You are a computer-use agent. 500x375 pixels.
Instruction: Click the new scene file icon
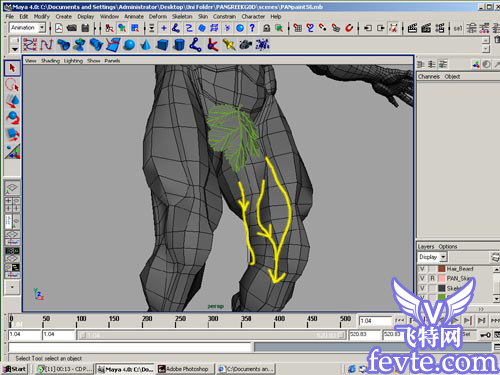pyautogui.click(x=59, y=28)
